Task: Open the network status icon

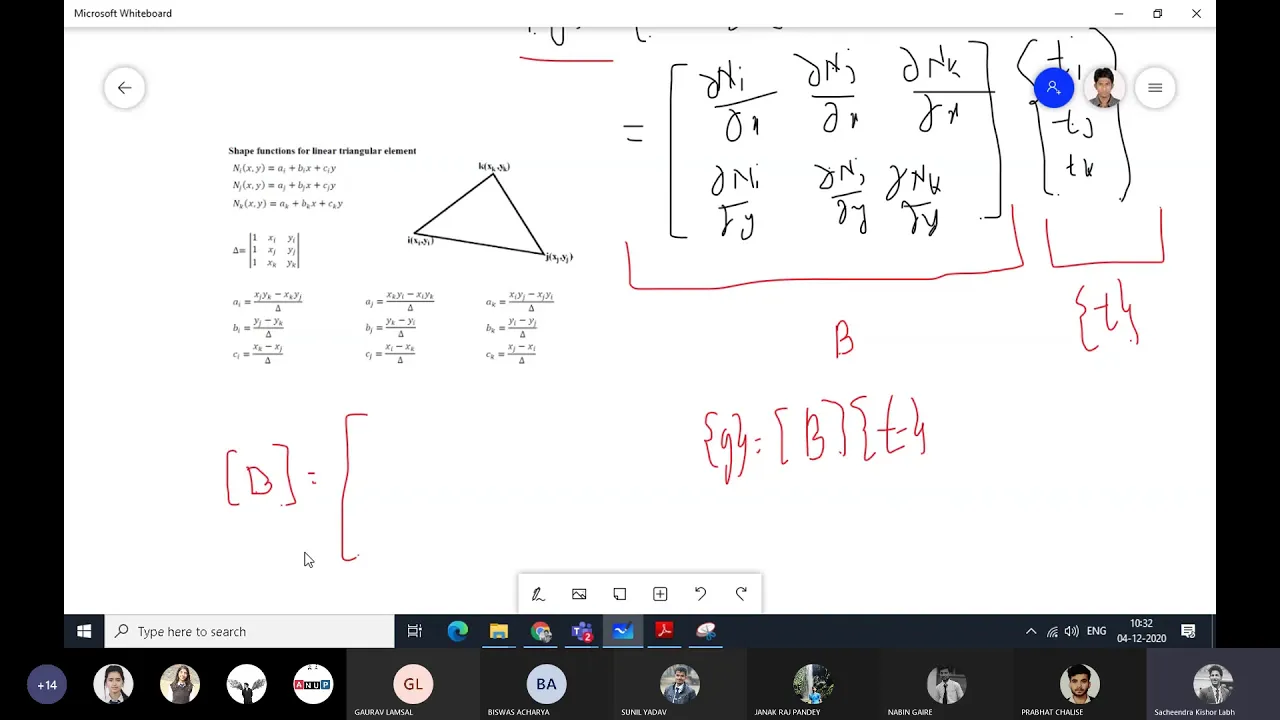Action: tap(1052, 631)
